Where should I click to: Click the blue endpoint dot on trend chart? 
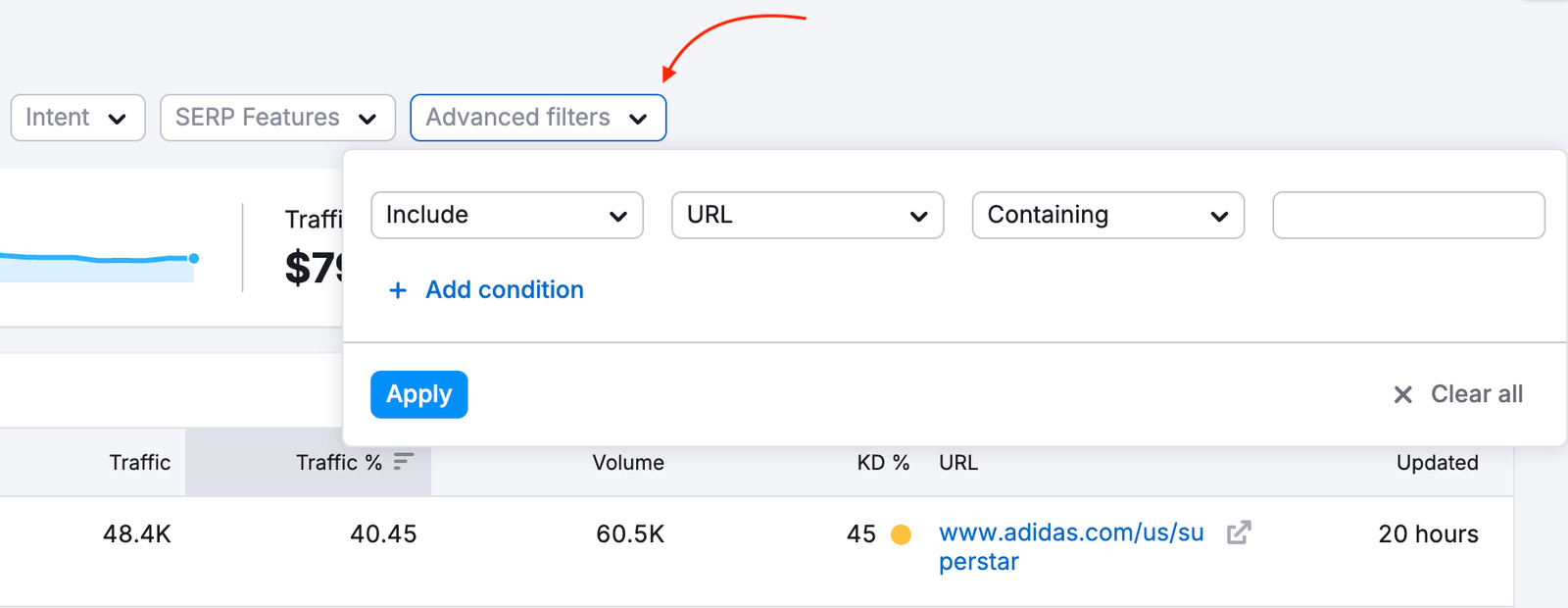[x=194, y=258]
